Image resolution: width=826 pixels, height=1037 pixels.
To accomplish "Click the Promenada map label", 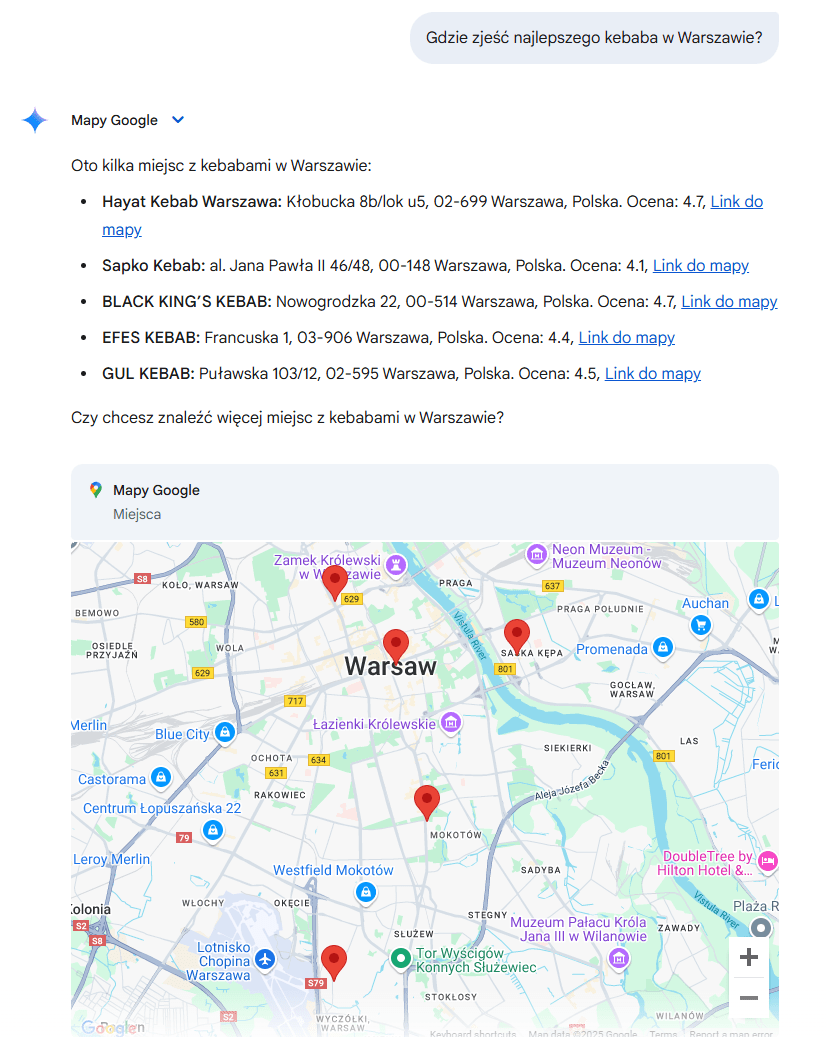I will click(612, 649).
